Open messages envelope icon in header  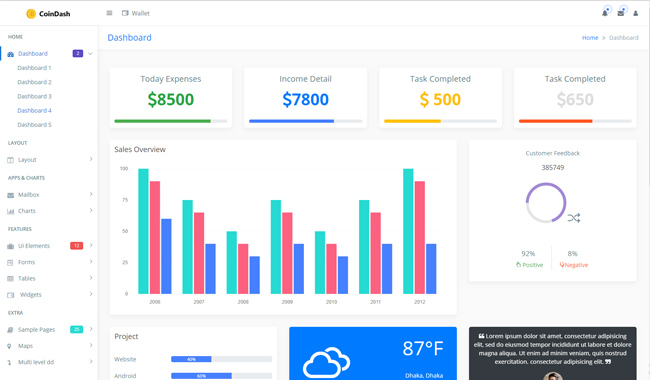(x=621, y=13)
